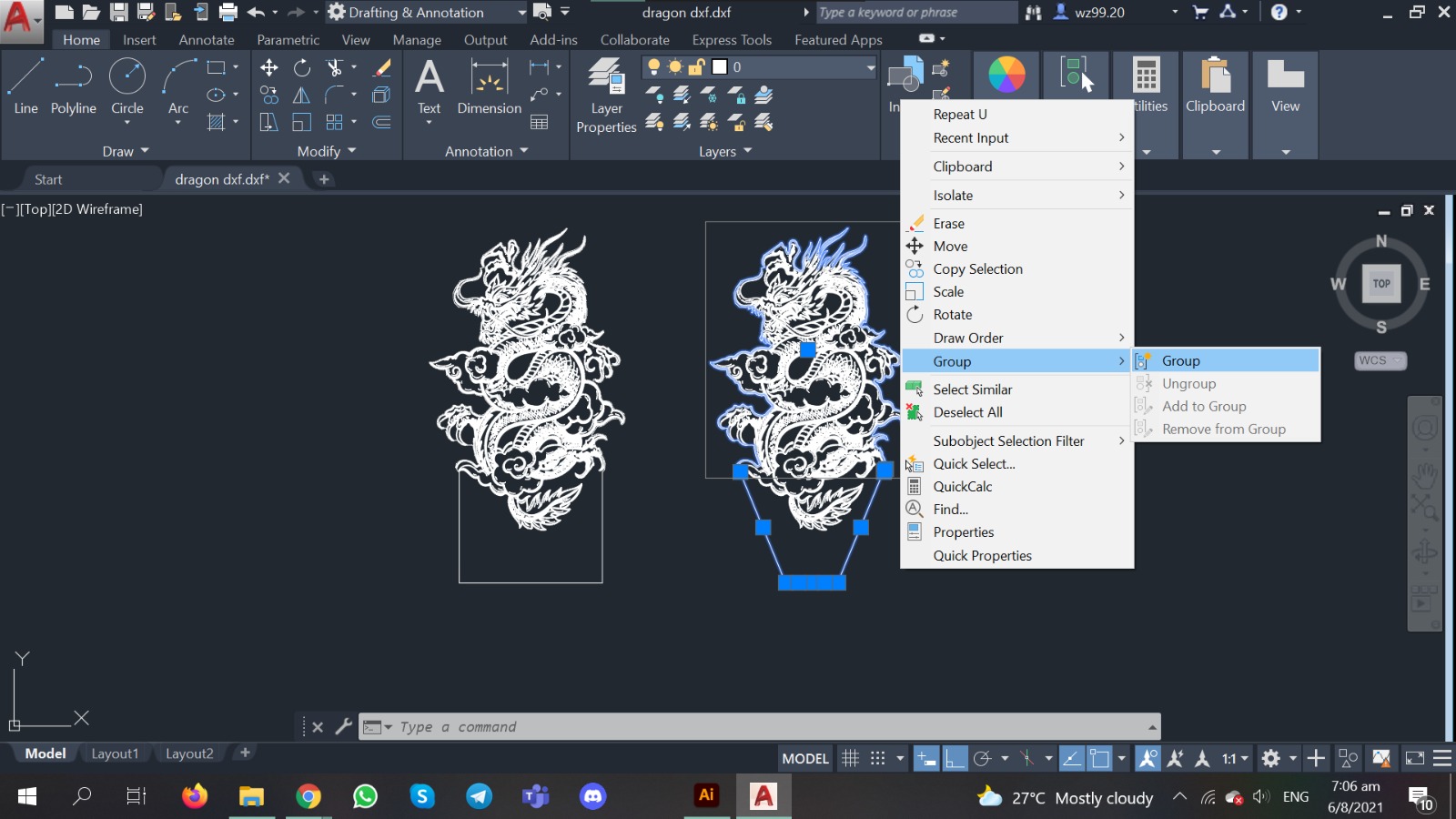Expand the Layers panel
1456x819 pixels.
click(725, 151)
